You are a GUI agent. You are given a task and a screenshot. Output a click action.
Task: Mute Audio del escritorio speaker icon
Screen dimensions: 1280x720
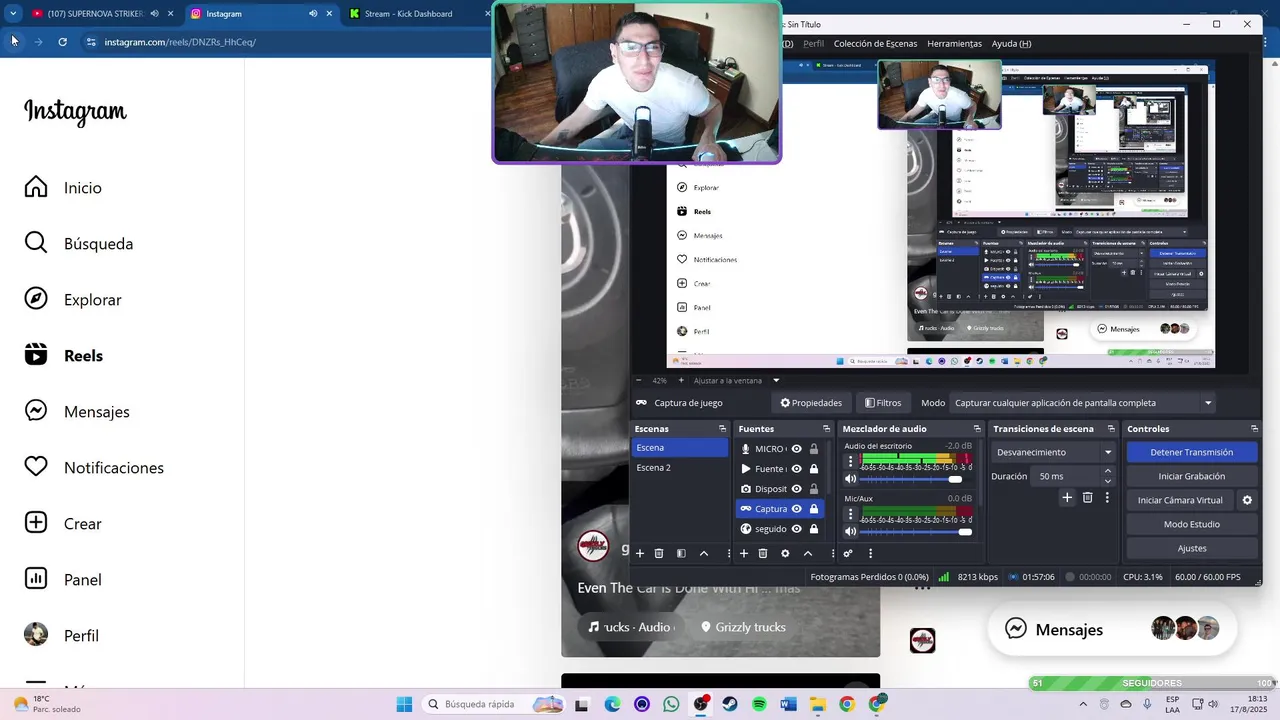851,479
